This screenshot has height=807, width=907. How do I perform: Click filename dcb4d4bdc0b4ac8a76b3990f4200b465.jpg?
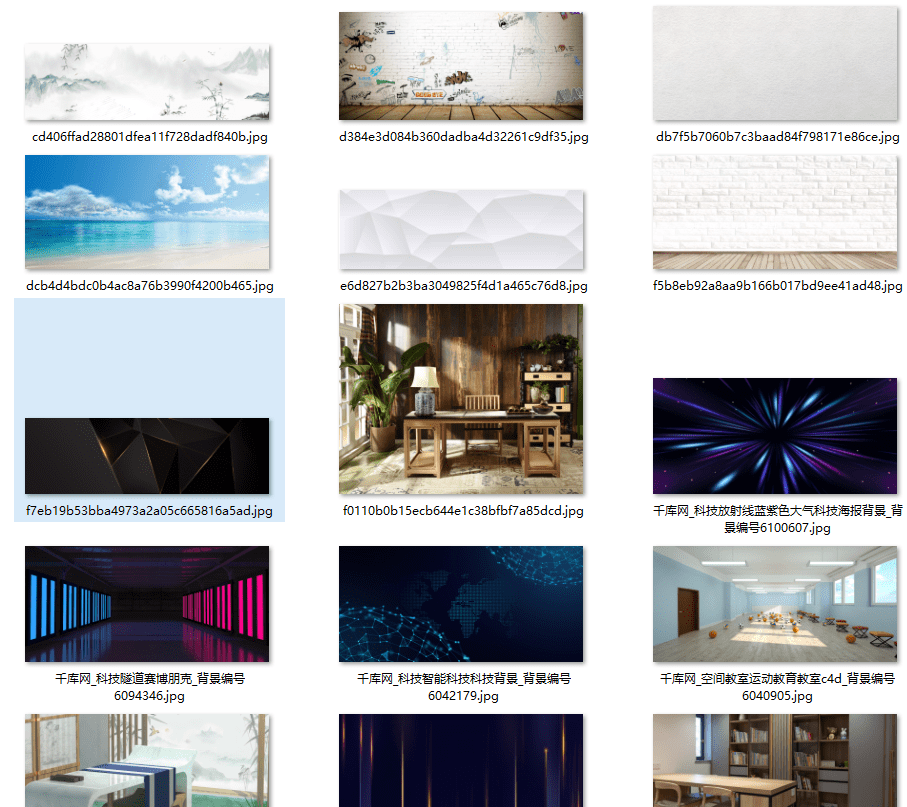(150, 286)
